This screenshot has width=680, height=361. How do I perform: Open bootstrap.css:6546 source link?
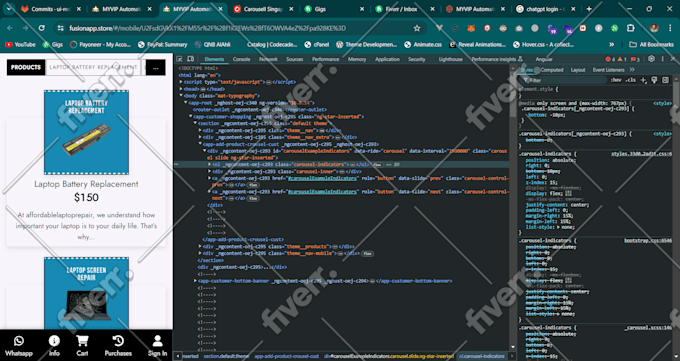tap(648, 240)
